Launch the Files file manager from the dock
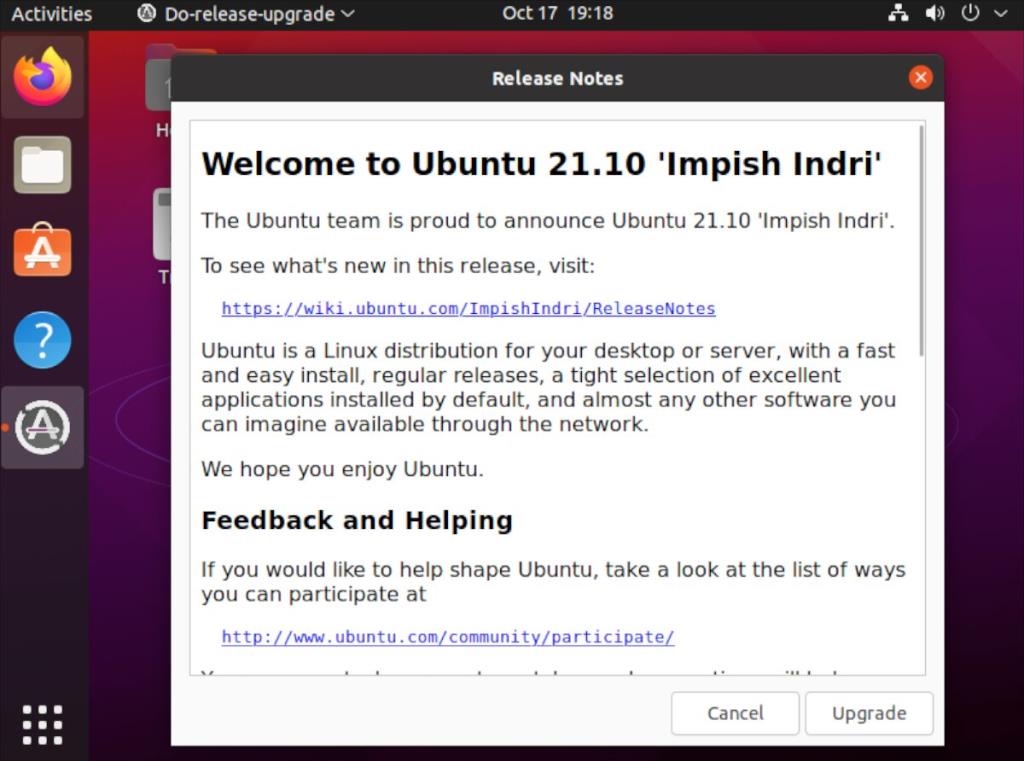The image size is (1024, 761). point(42,164)
